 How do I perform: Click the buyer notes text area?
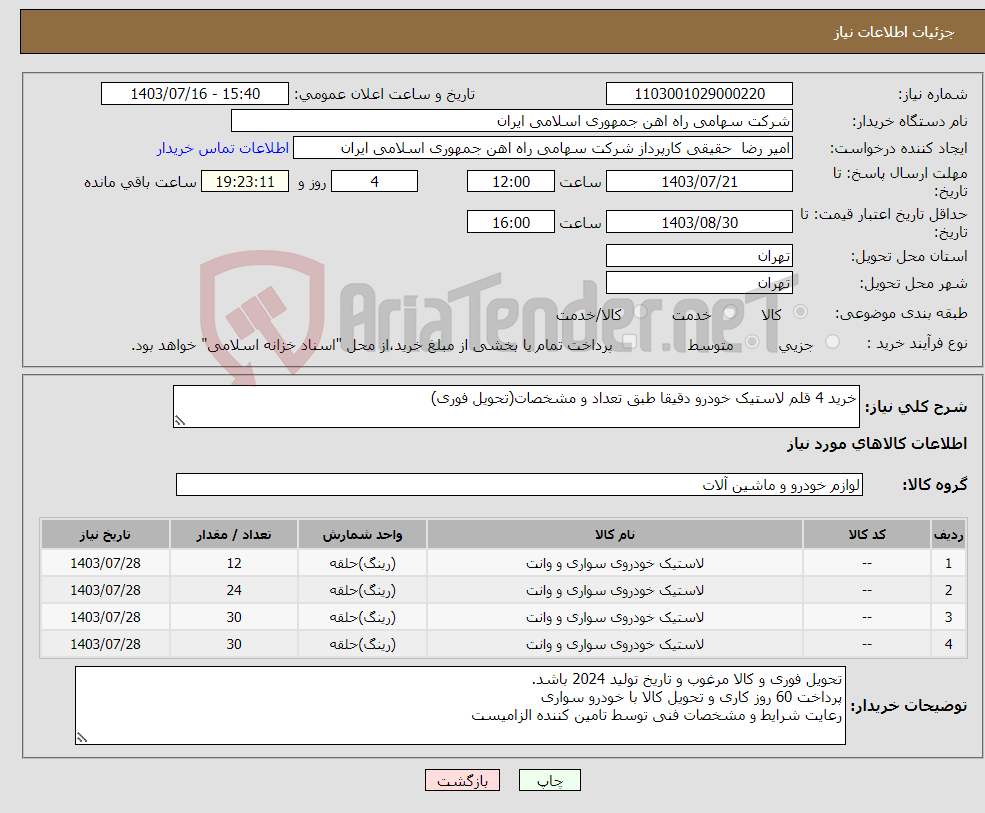coord(460,706)
